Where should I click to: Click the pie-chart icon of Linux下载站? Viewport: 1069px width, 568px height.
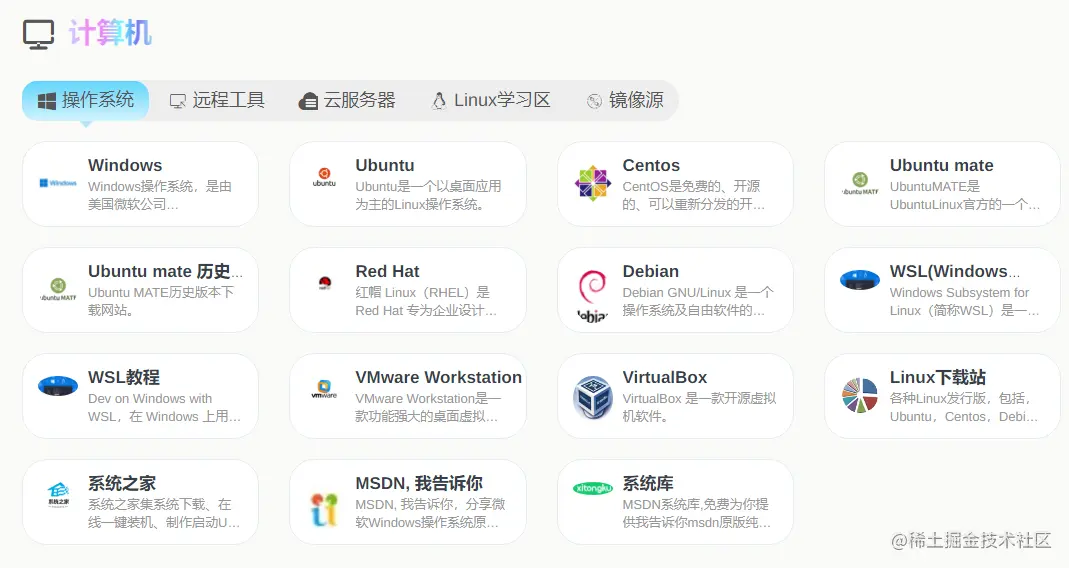click(x=860, y=395)
